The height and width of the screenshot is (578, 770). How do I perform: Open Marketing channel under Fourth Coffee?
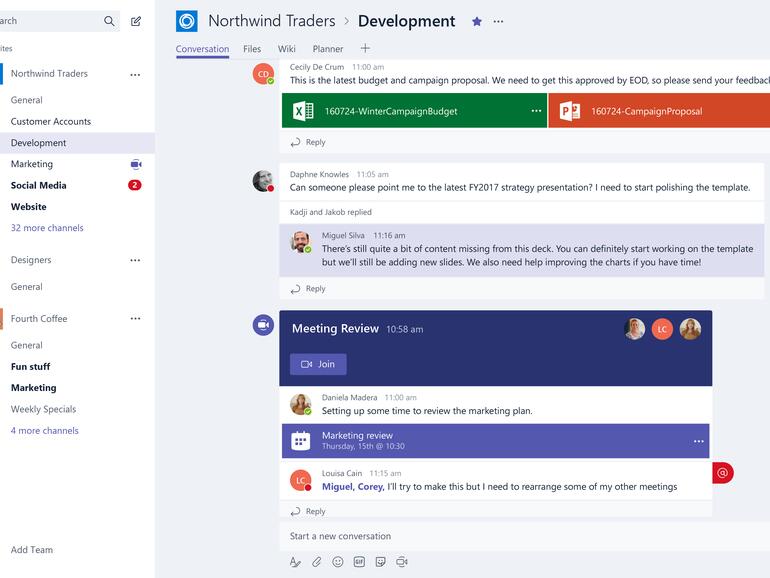[33, 388]
